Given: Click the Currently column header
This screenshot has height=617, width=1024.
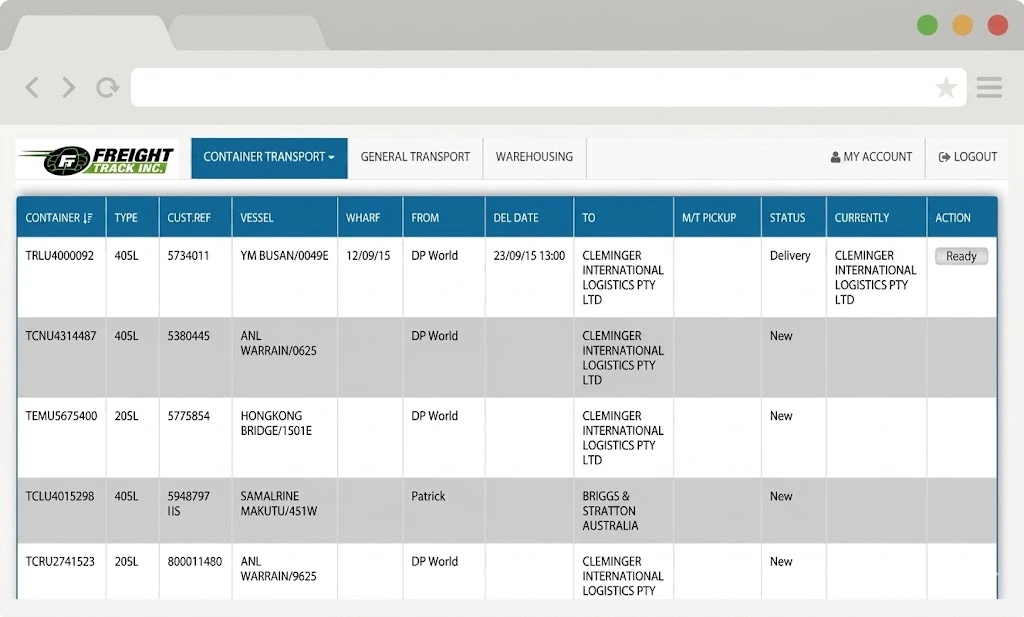Looking at the screenshot, I should [x=876, y=217].
